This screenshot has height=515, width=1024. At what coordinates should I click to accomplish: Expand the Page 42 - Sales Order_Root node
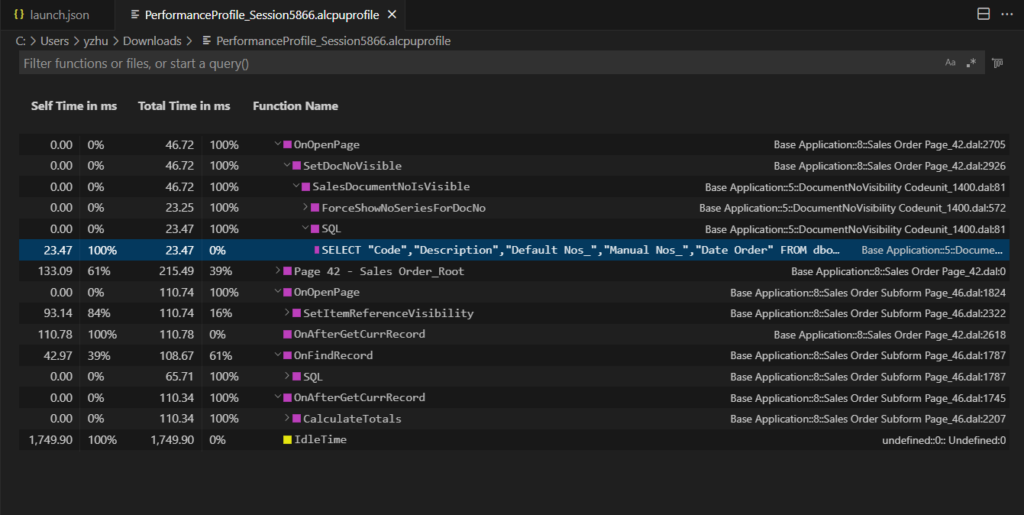coord(279,271)
